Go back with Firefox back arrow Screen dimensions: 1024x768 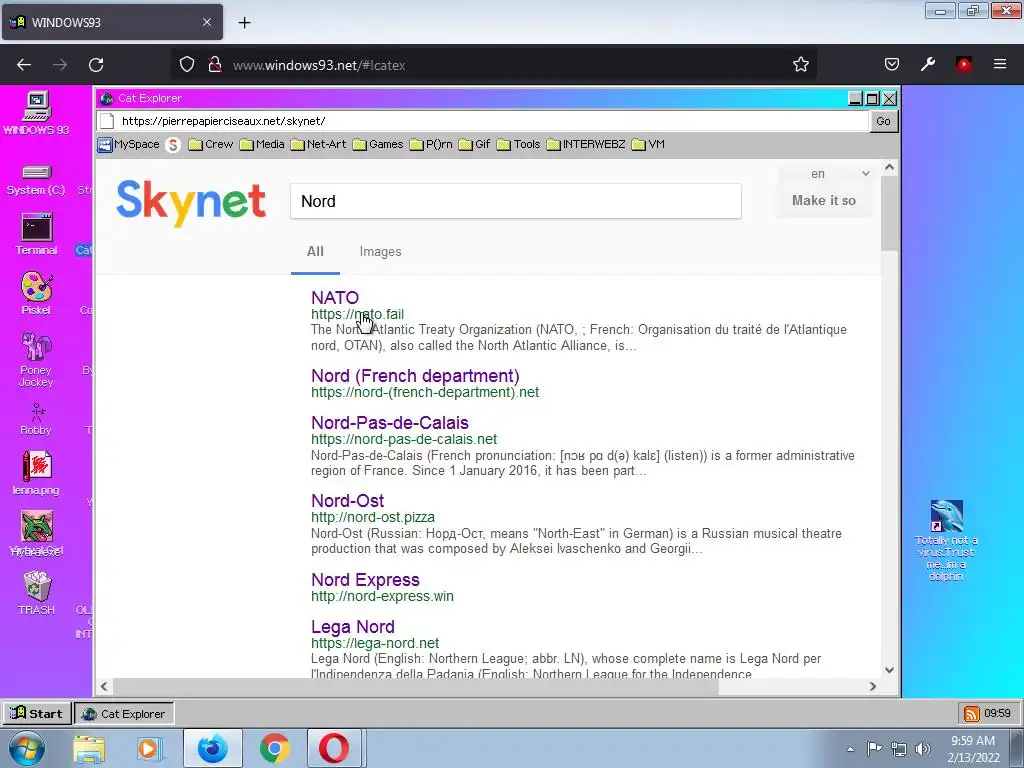tap(24, 65)
